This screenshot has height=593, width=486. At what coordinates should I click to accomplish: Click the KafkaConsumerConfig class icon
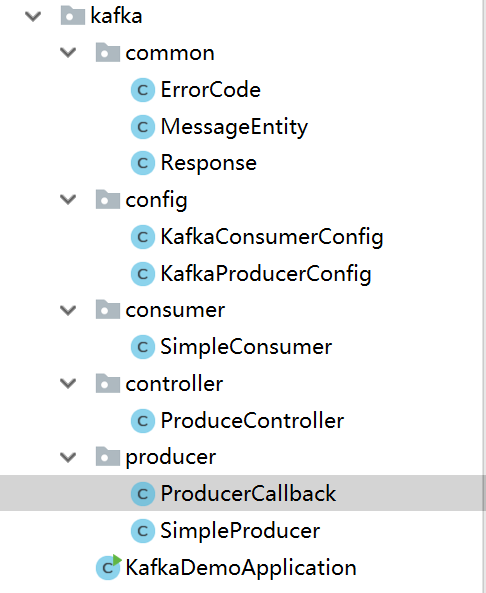pos(143,237)
